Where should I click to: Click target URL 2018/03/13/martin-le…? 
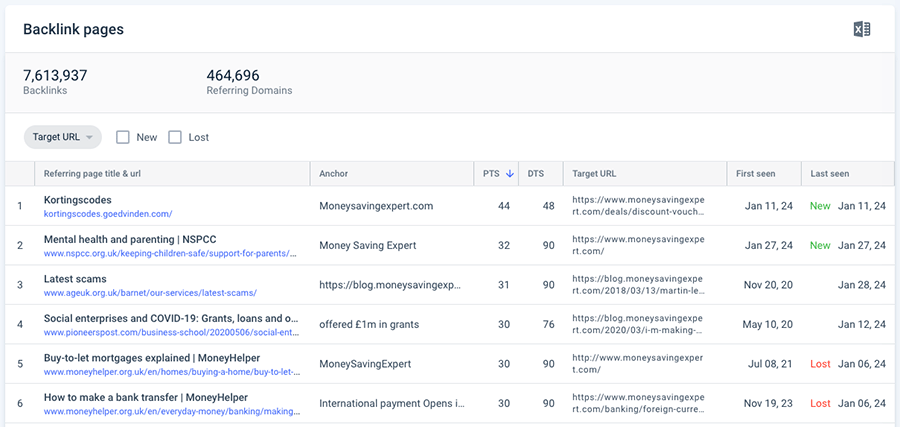click(638, 285)
